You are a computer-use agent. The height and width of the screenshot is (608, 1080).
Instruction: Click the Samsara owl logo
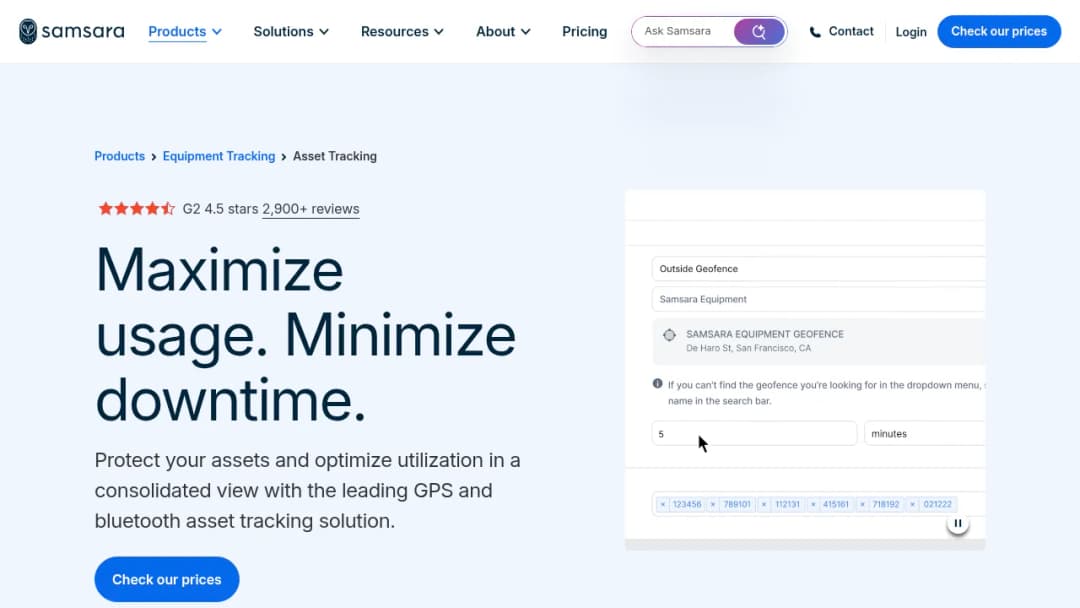tap(28, 32)
